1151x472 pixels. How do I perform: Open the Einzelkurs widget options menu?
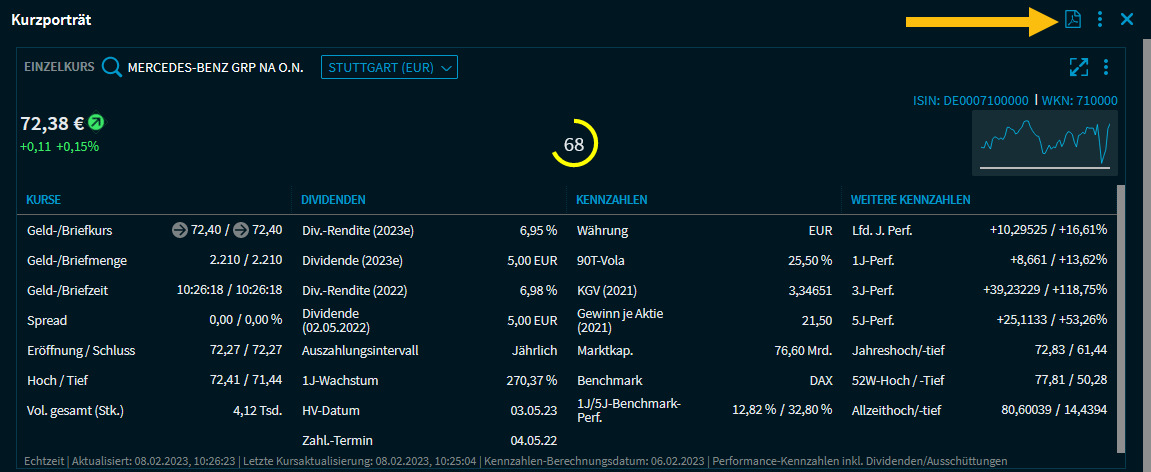[1106, 67]
